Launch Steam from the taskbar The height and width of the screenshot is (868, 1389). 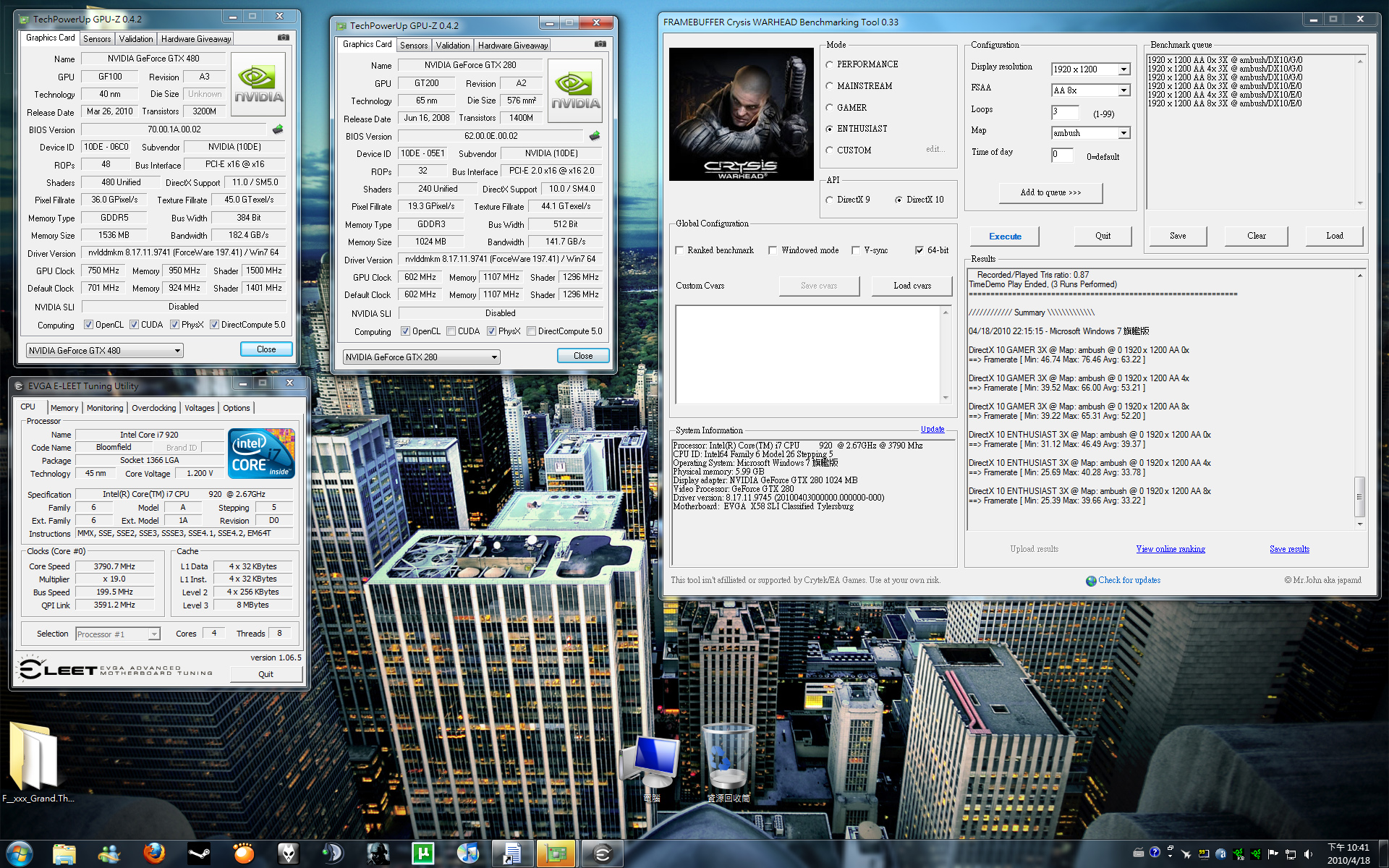[199, 854]
